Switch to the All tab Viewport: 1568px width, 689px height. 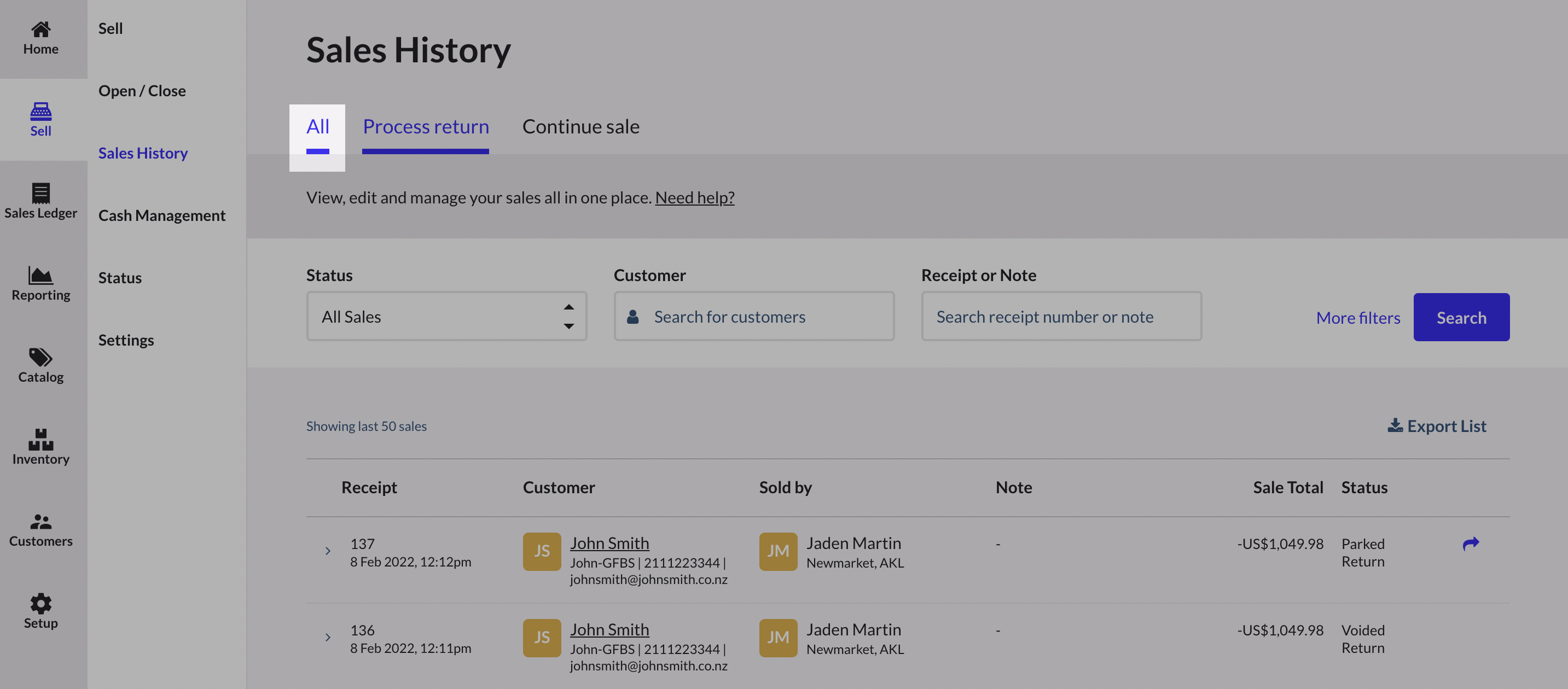317,127
